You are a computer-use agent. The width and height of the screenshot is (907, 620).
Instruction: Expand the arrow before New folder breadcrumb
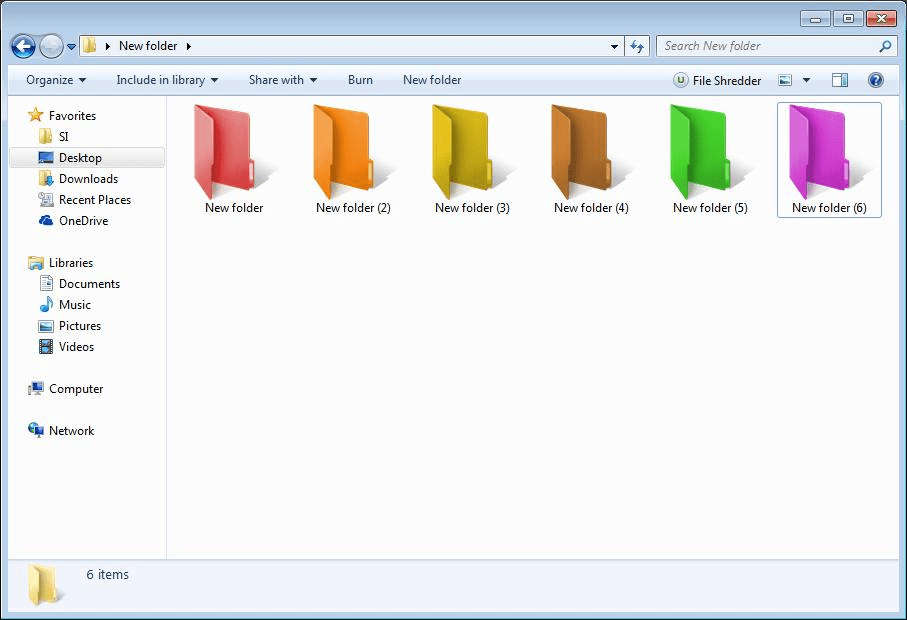pyautogui.click(x=108, y=46)
